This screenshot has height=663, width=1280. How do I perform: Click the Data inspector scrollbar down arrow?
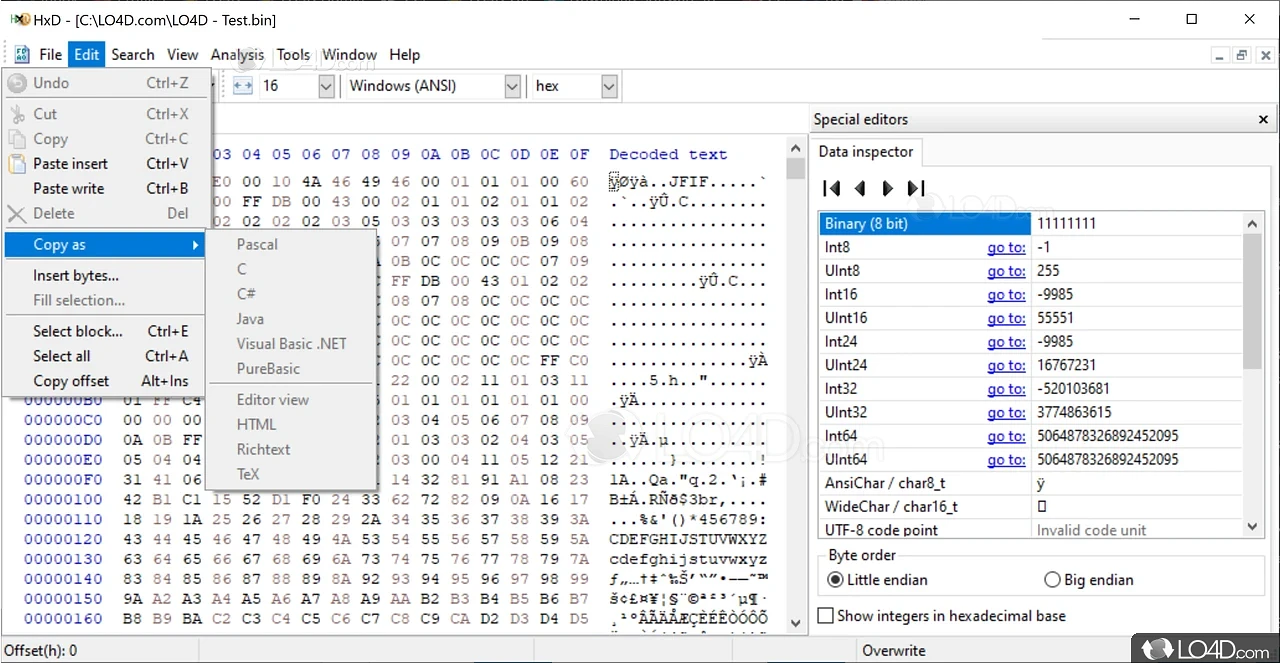pos(1253,526)
